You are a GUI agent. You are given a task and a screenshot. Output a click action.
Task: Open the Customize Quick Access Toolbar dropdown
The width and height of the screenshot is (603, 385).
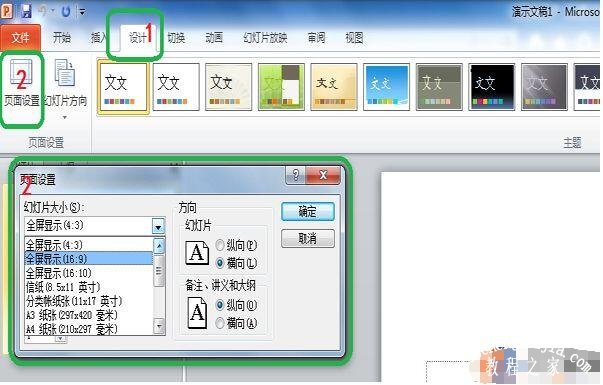click(82, 12)
